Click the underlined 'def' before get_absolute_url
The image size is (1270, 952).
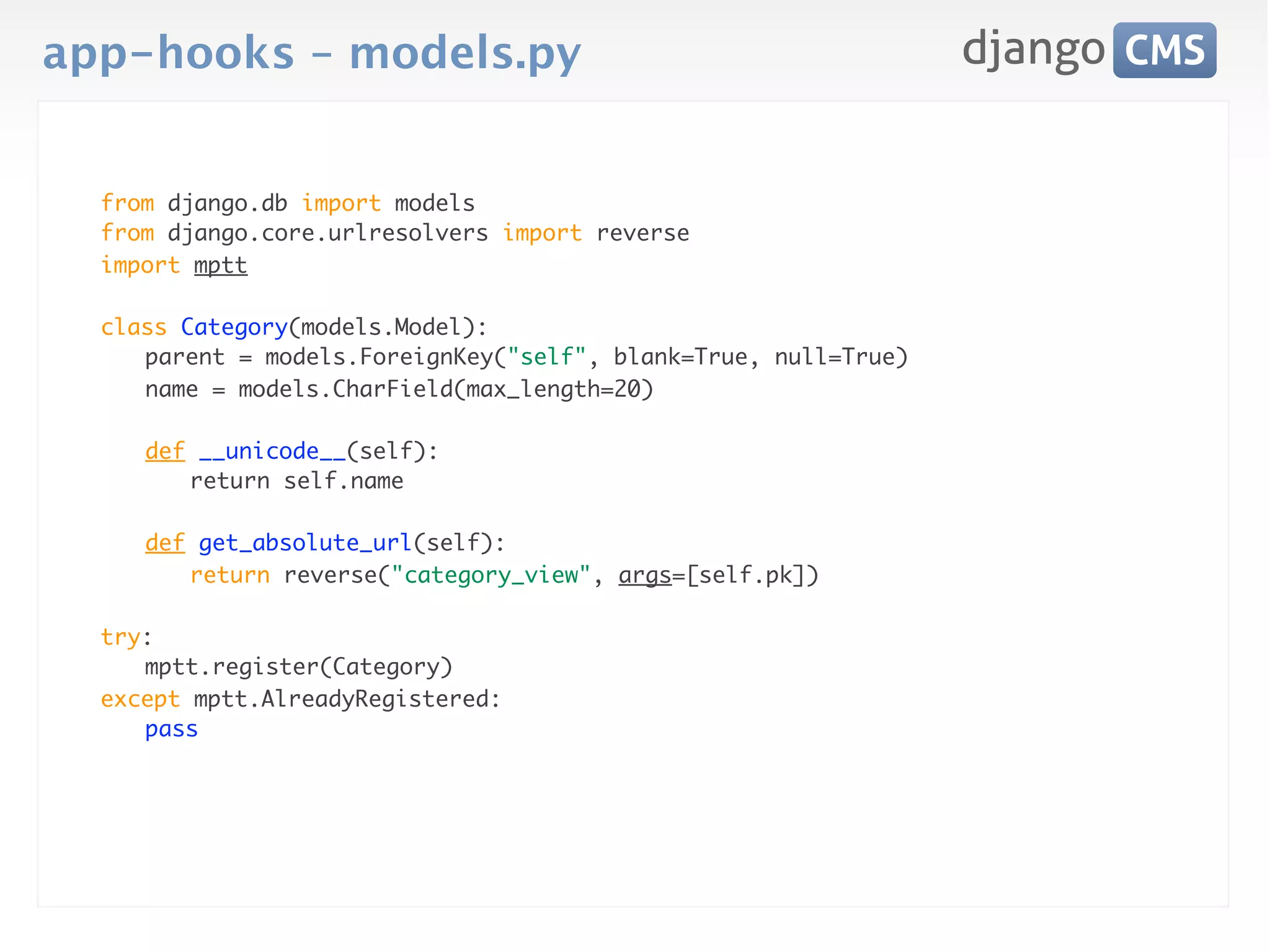coord(165,544)
